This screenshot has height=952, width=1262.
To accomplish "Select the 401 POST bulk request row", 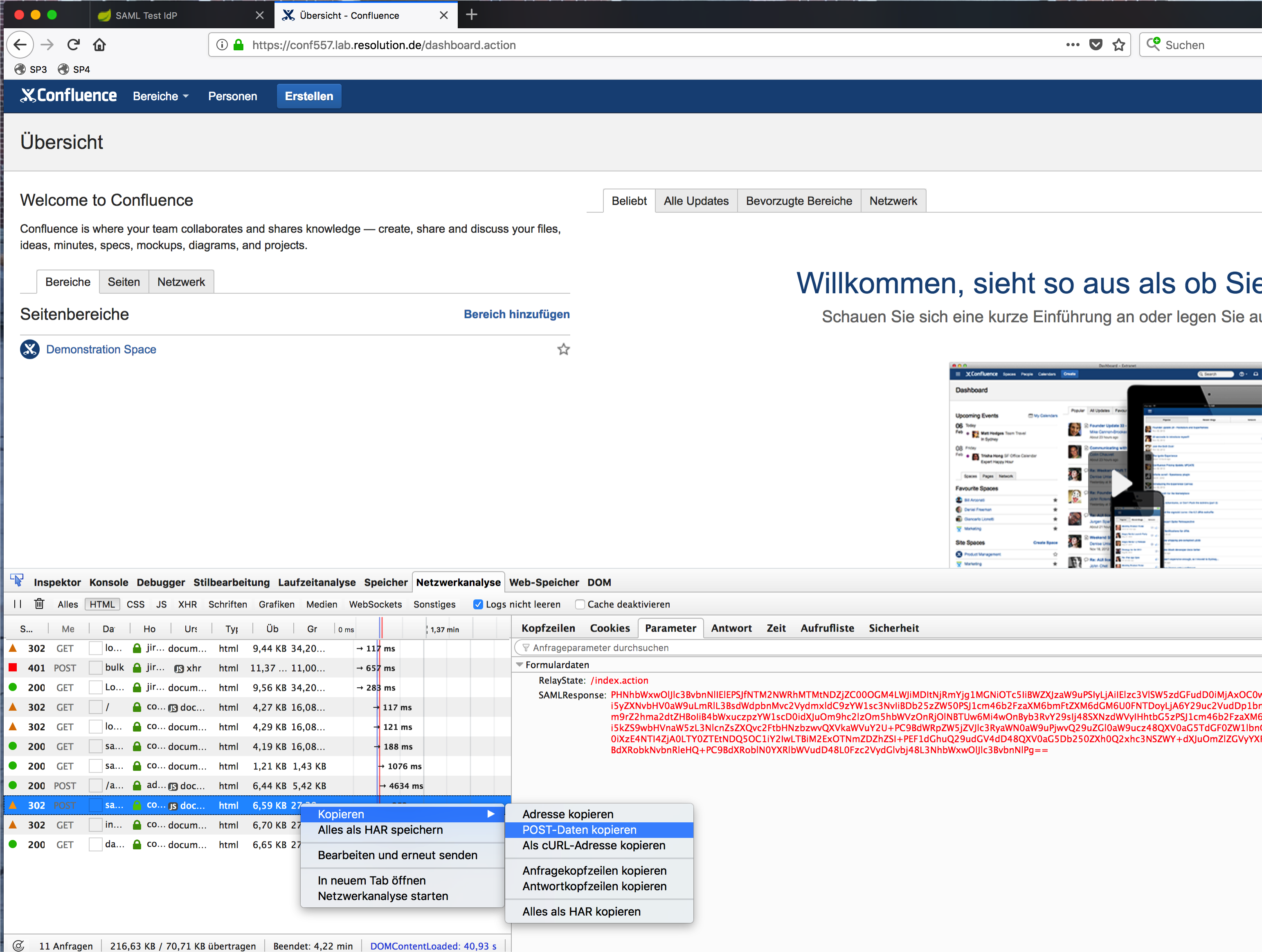I will pos(257,667).
